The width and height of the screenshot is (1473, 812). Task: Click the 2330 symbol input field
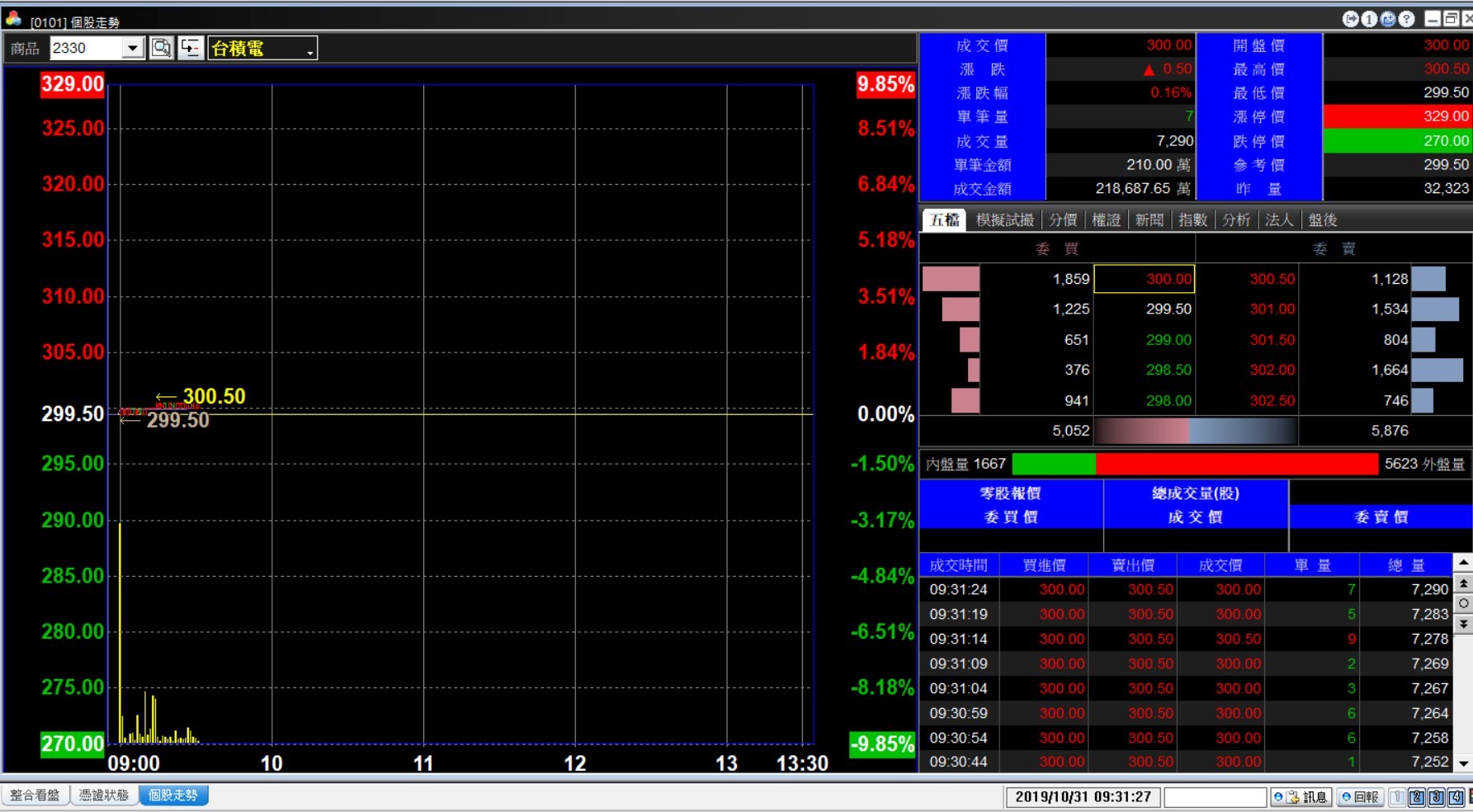pos(87,48)
